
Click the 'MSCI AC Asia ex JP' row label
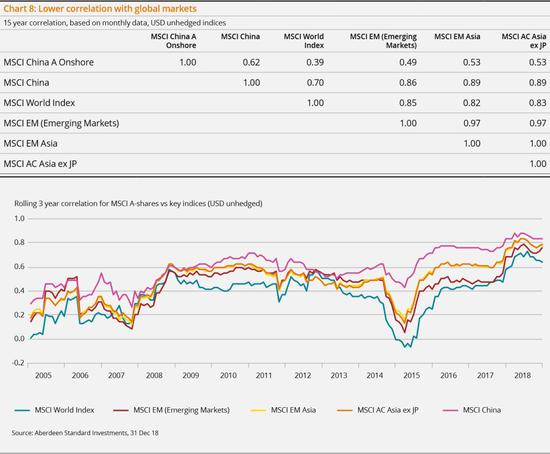pos(40,164)
